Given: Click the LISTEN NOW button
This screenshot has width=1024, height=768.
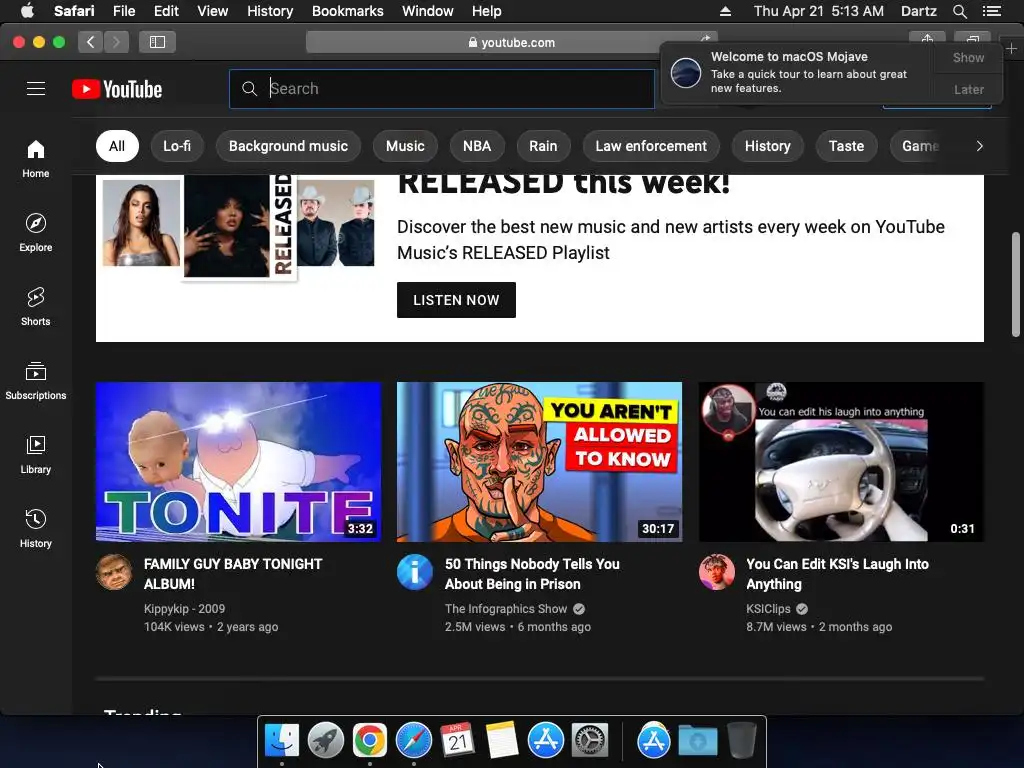Looking at the screenshot, I should (x=456, y=300).
